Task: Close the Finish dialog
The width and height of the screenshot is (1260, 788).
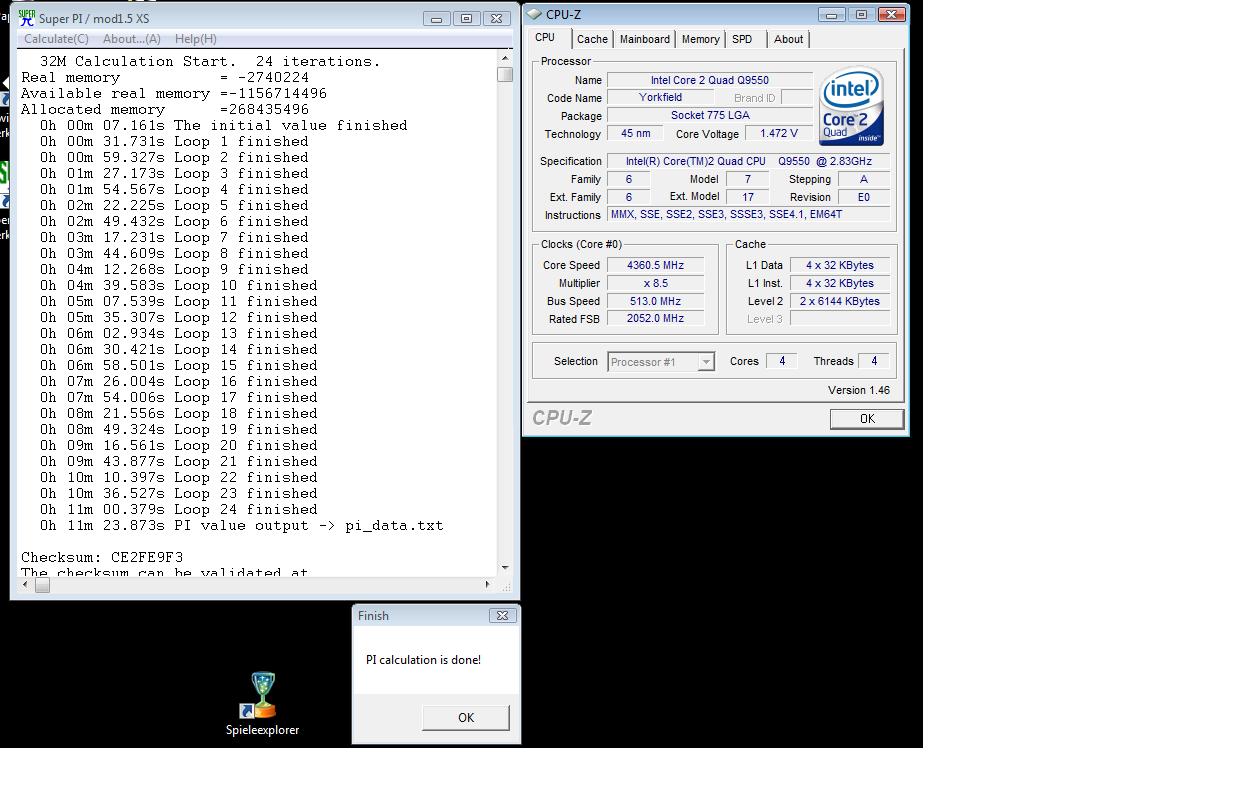Action: 503,615
